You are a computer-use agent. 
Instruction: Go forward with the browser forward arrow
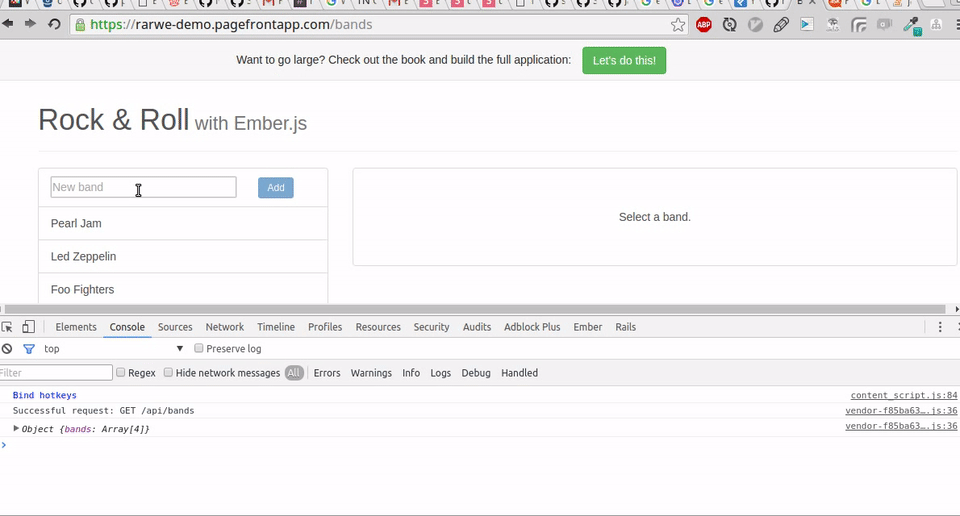tap(30, 24)
